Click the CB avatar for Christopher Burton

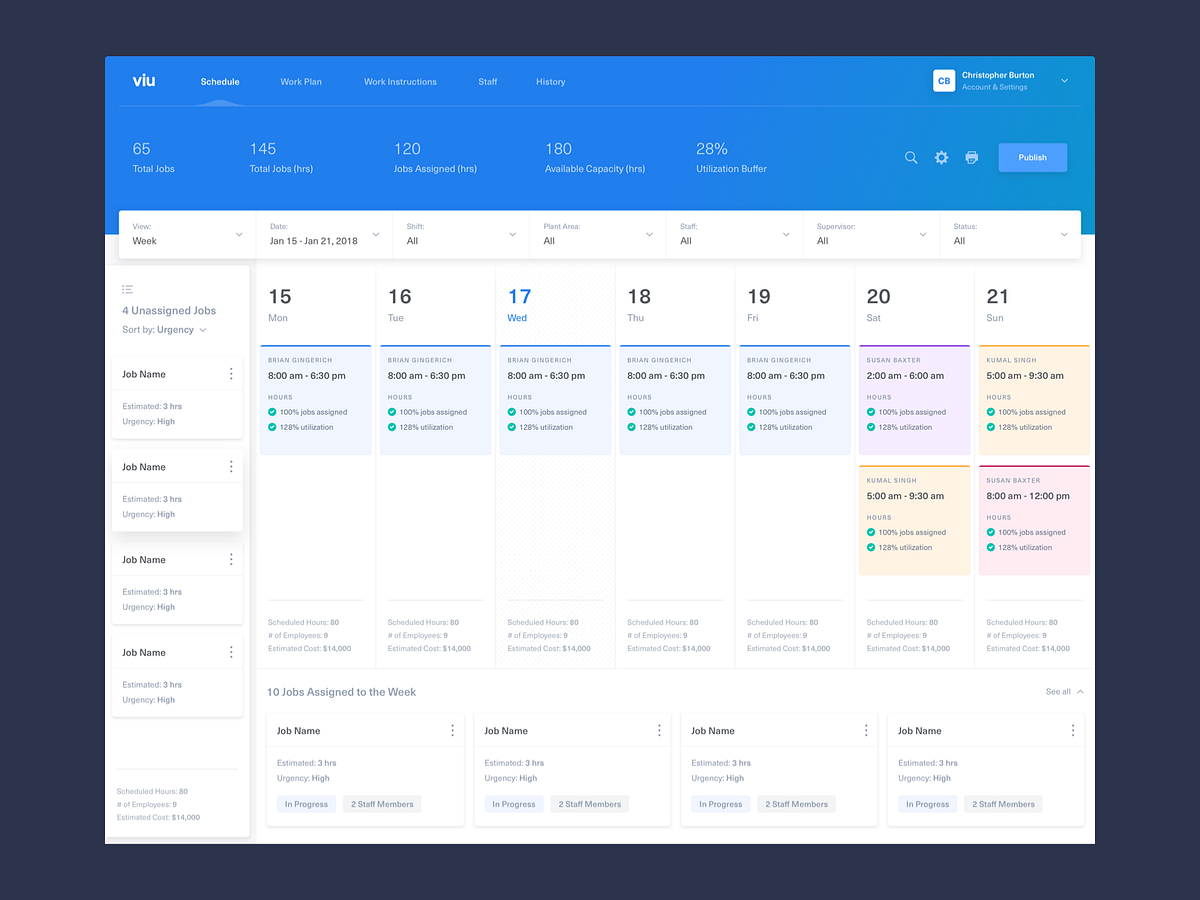(x=944, y=80)
